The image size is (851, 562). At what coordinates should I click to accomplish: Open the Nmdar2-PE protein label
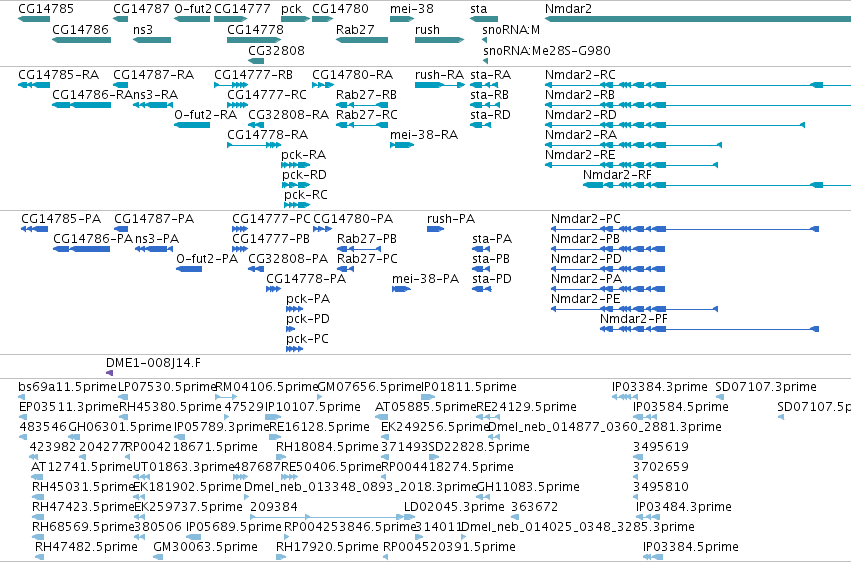585,299
